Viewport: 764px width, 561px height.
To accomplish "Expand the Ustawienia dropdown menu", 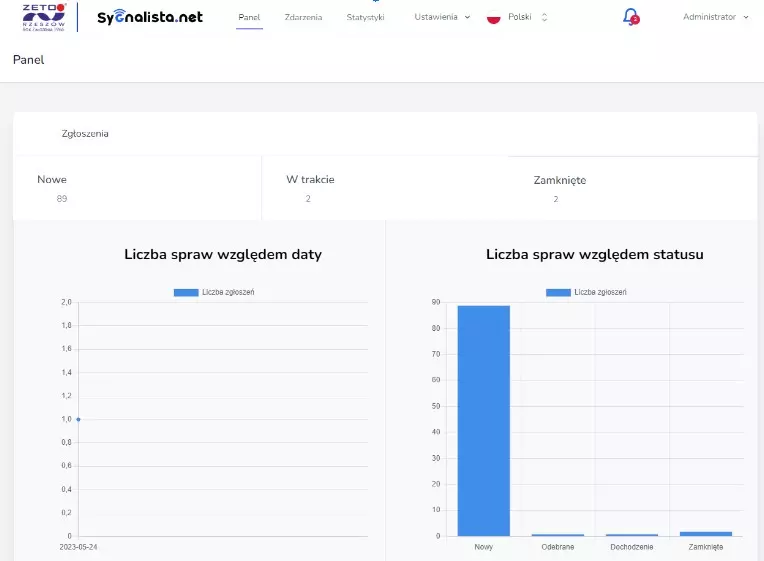I will [442, 17].
